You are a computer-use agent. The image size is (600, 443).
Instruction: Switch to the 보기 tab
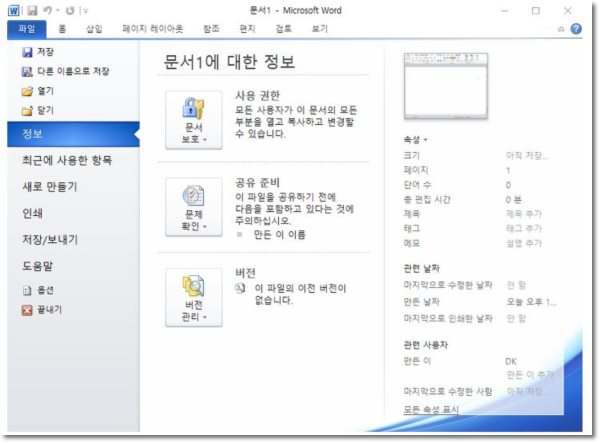[x=320, y=29]
